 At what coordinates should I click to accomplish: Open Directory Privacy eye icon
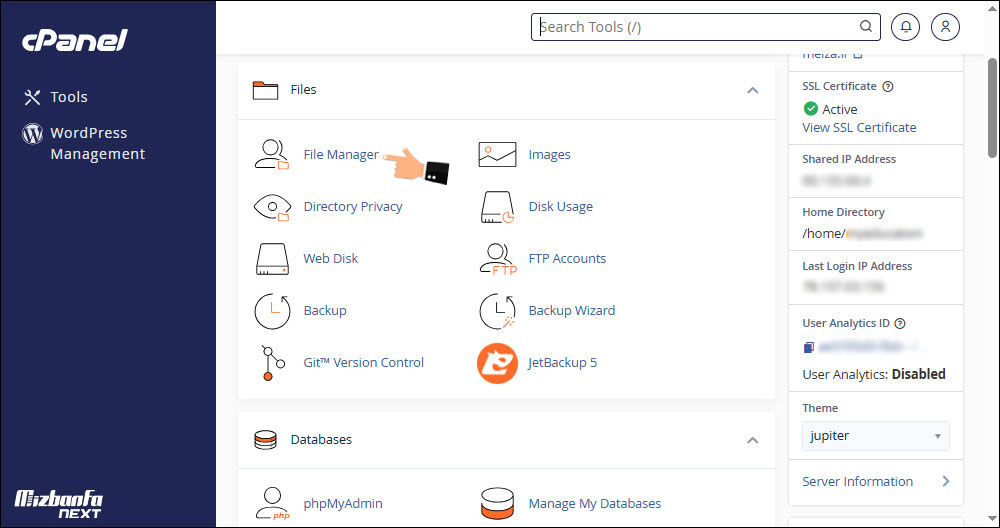[x=271, y=207]
